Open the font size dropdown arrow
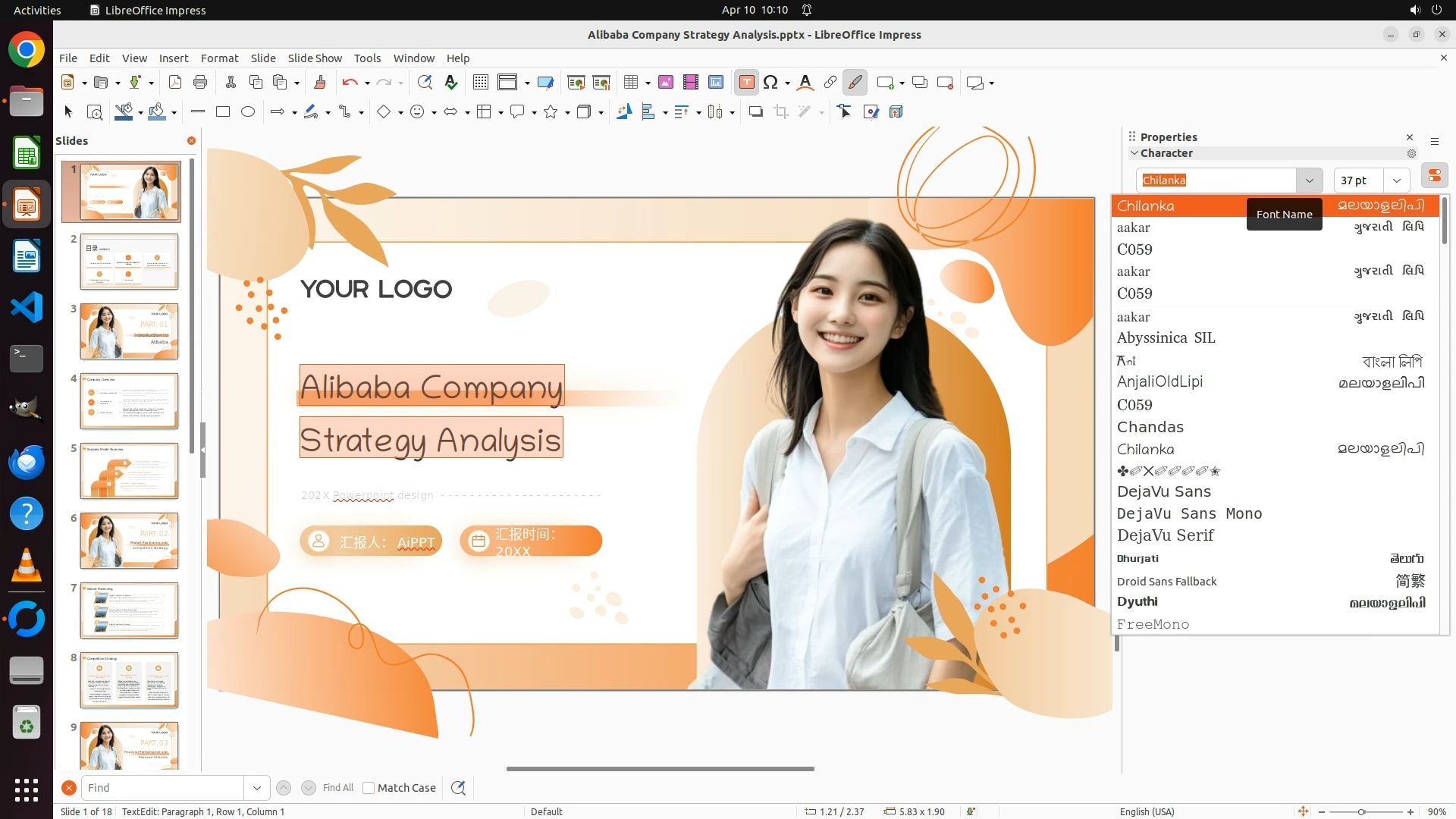 pyautogui.click(x=1396, y=180)
